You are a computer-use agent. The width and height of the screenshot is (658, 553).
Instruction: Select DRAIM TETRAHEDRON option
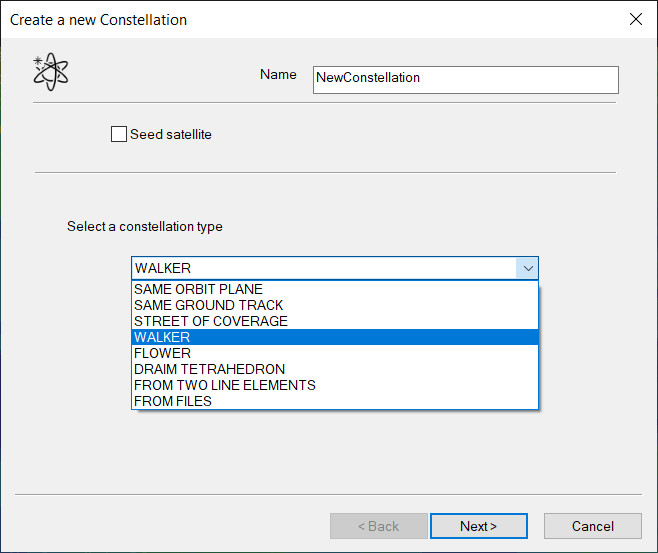click(x=209, y=369)
